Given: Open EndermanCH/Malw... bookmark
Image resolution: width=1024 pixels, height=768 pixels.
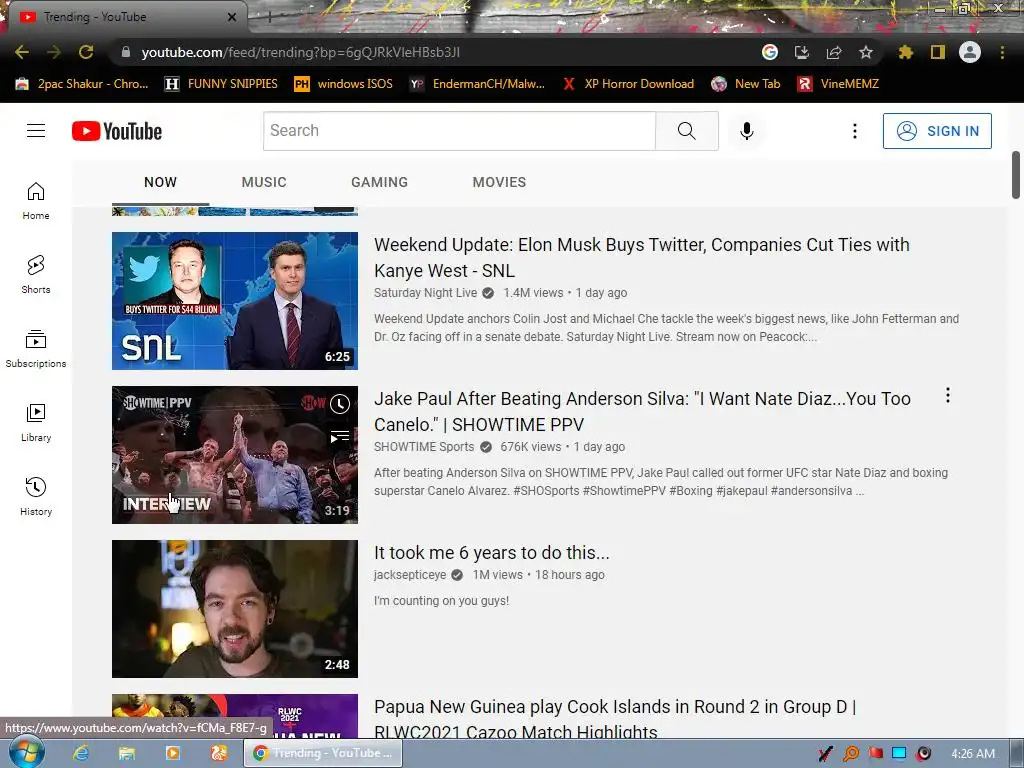Looking at the screenshot, I should (x=477, y=84).
